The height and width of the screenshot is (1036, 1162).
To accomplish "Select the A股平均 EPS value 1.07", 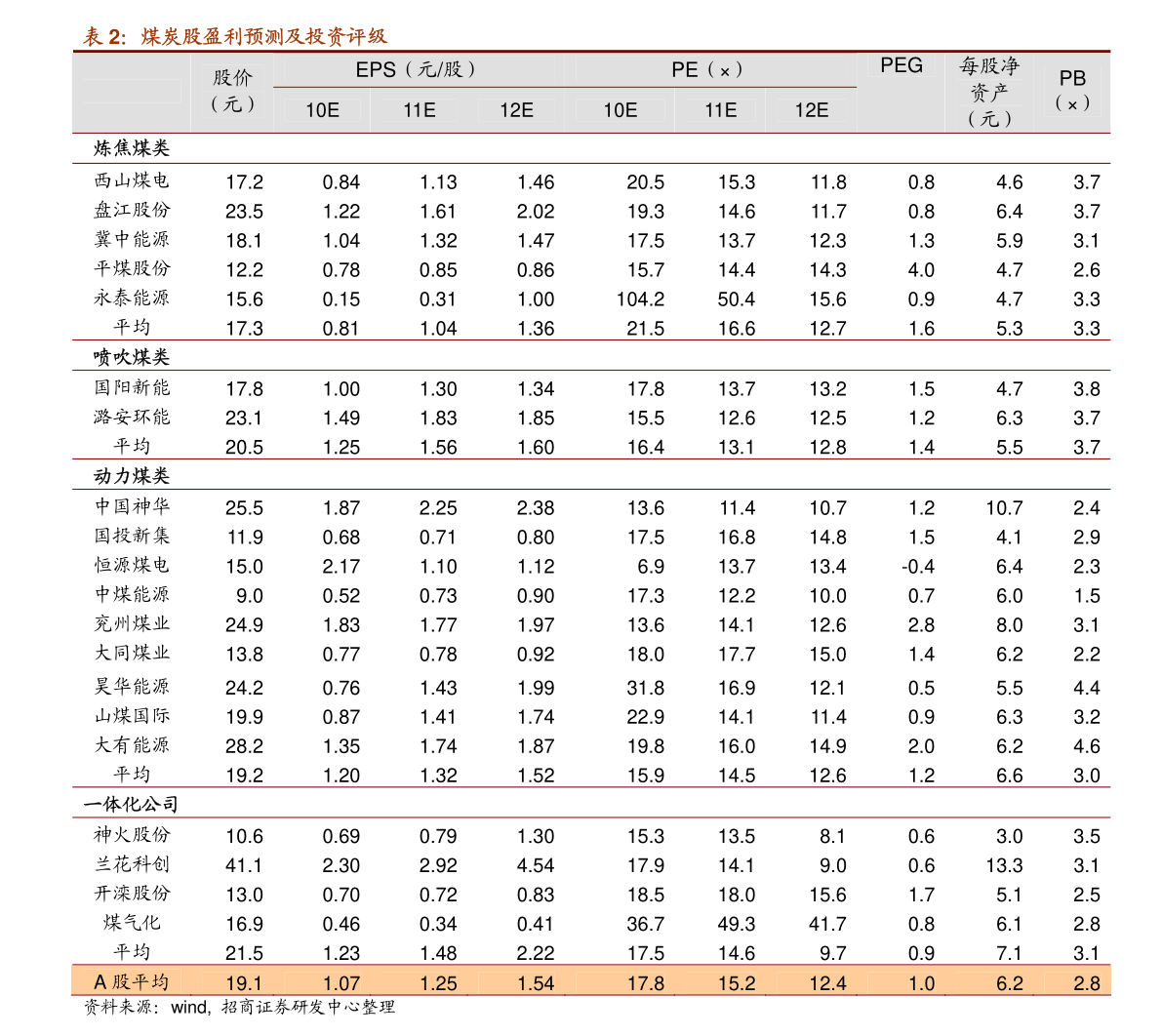I will pyautogui.click(x=341, y=983).
